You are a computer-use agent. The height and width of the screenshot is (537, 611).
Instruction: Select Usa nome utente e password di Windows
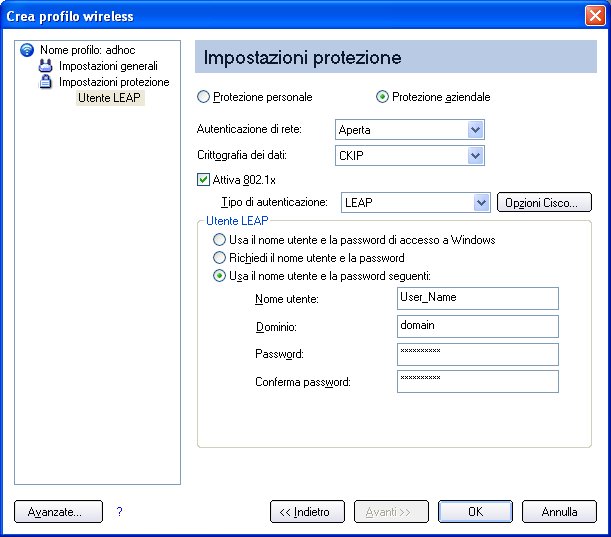pyautogui.click(x=219, y=240)
